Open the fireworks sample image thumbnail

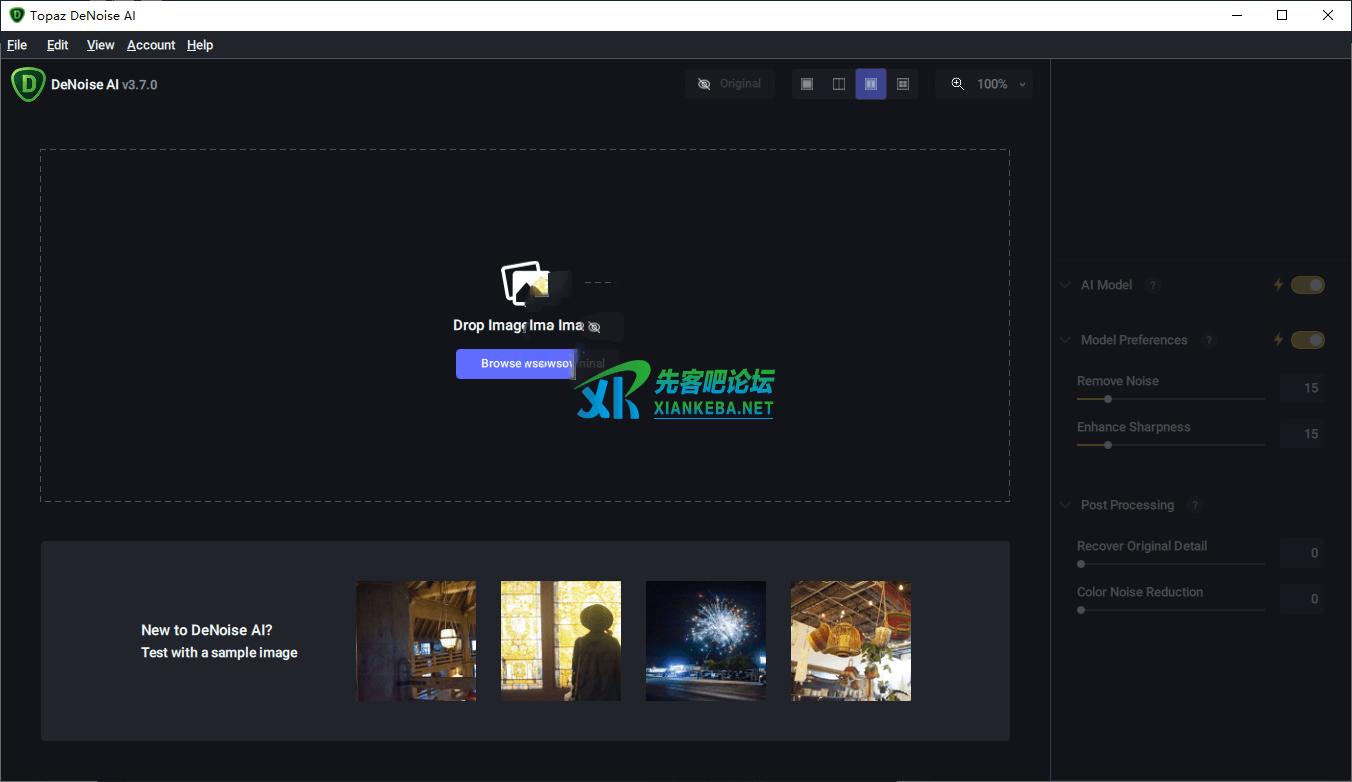pos(705,640)
